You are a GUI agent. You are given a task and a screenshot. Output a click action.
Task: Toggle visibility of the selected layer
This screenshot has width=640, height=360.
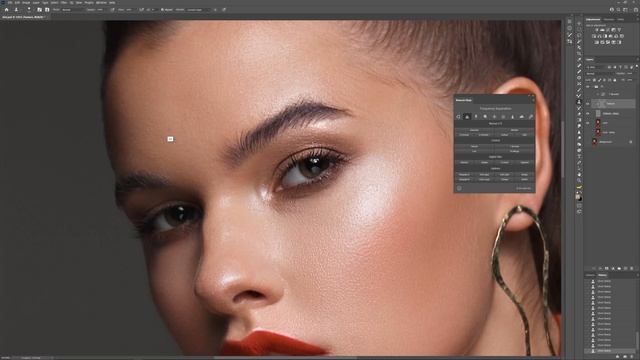tap(588, 104)
